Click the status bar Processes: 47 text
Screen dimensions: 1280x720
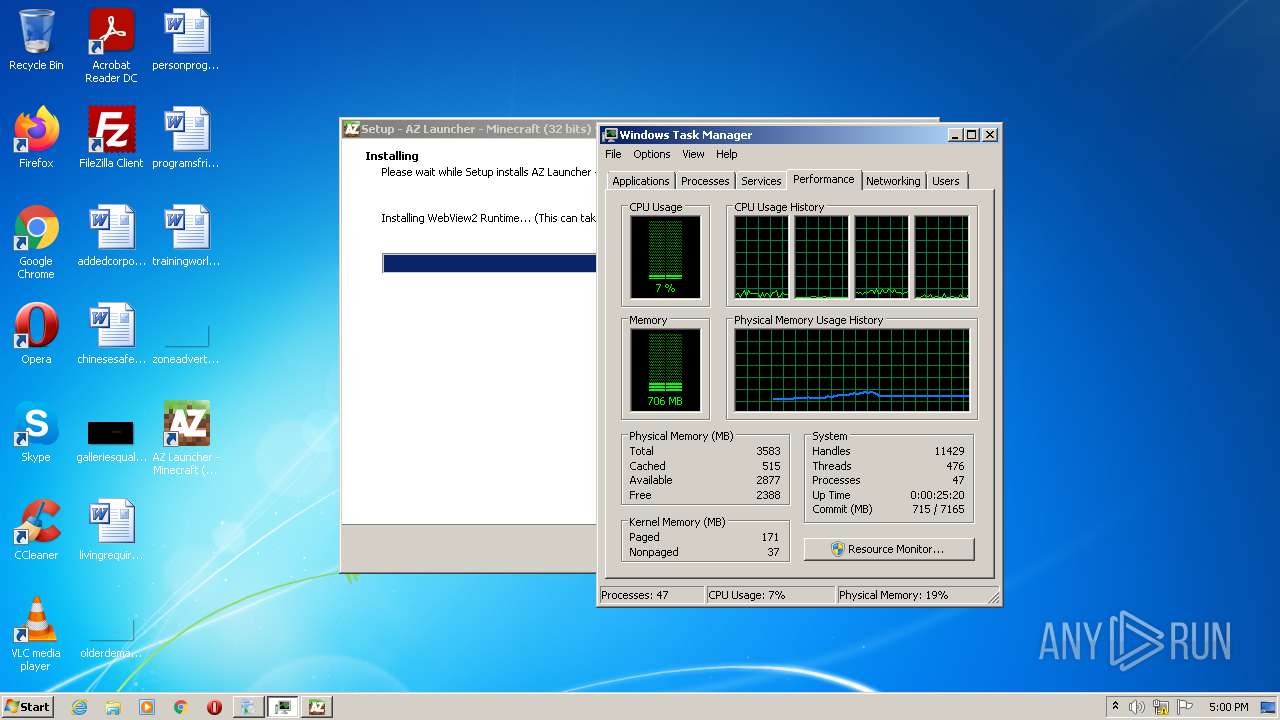634,595
